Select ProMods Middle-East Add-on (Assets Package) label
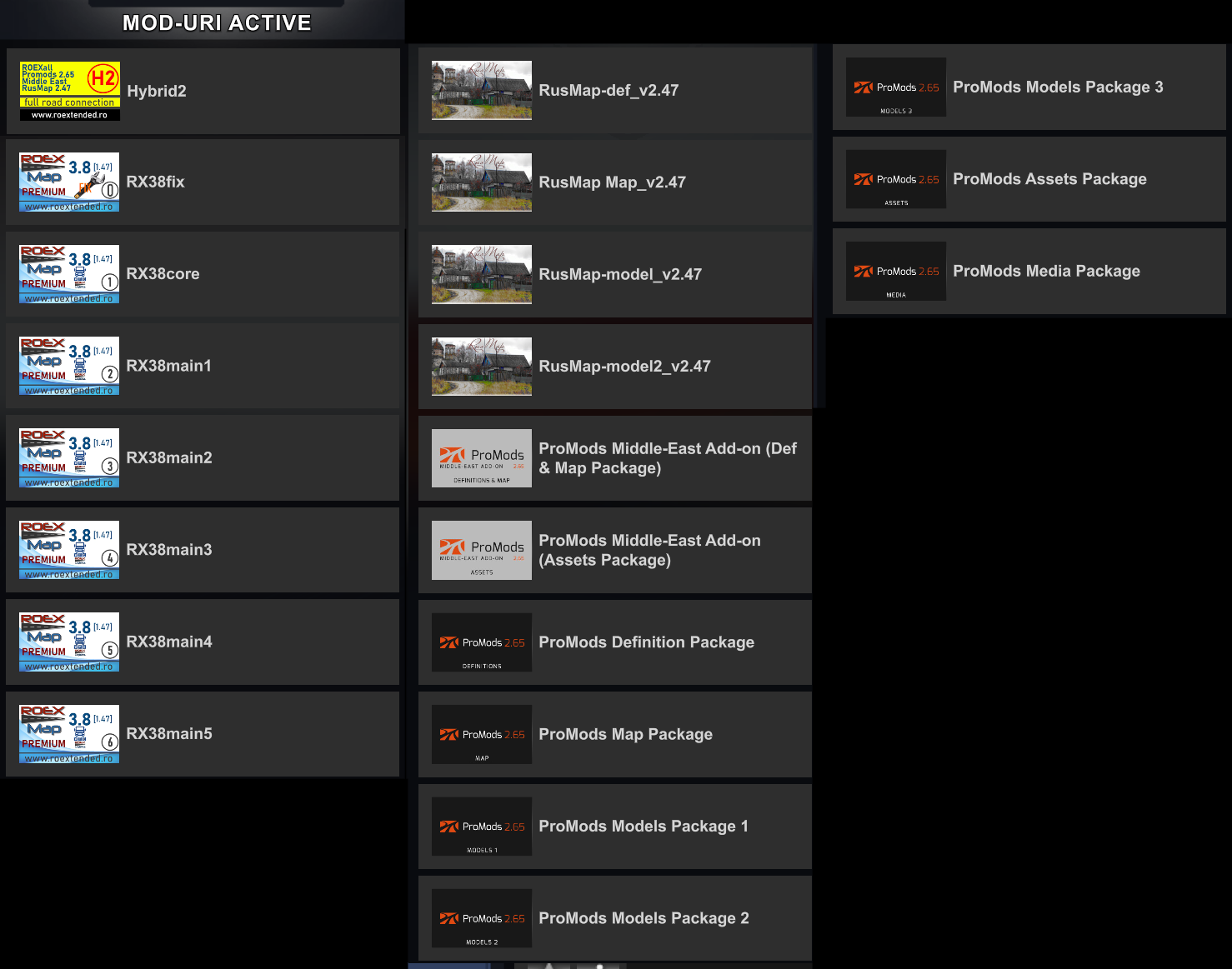1232x969 pixels. tap(650, 550)
